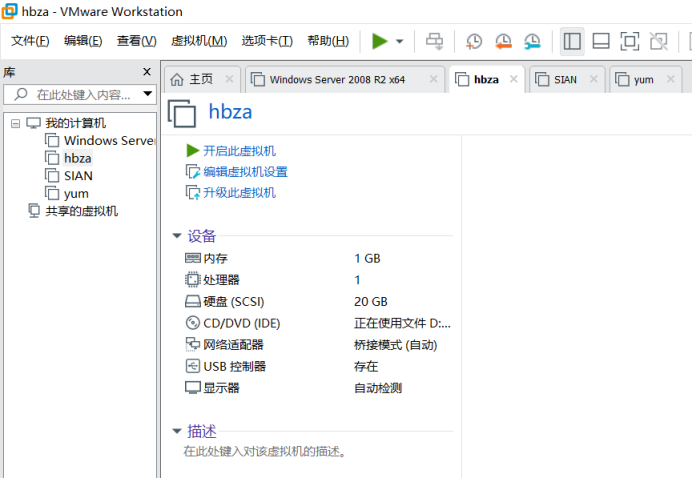Click the 显示器 display device icon
Screen dimensions: 693x479
click(193, 388)
